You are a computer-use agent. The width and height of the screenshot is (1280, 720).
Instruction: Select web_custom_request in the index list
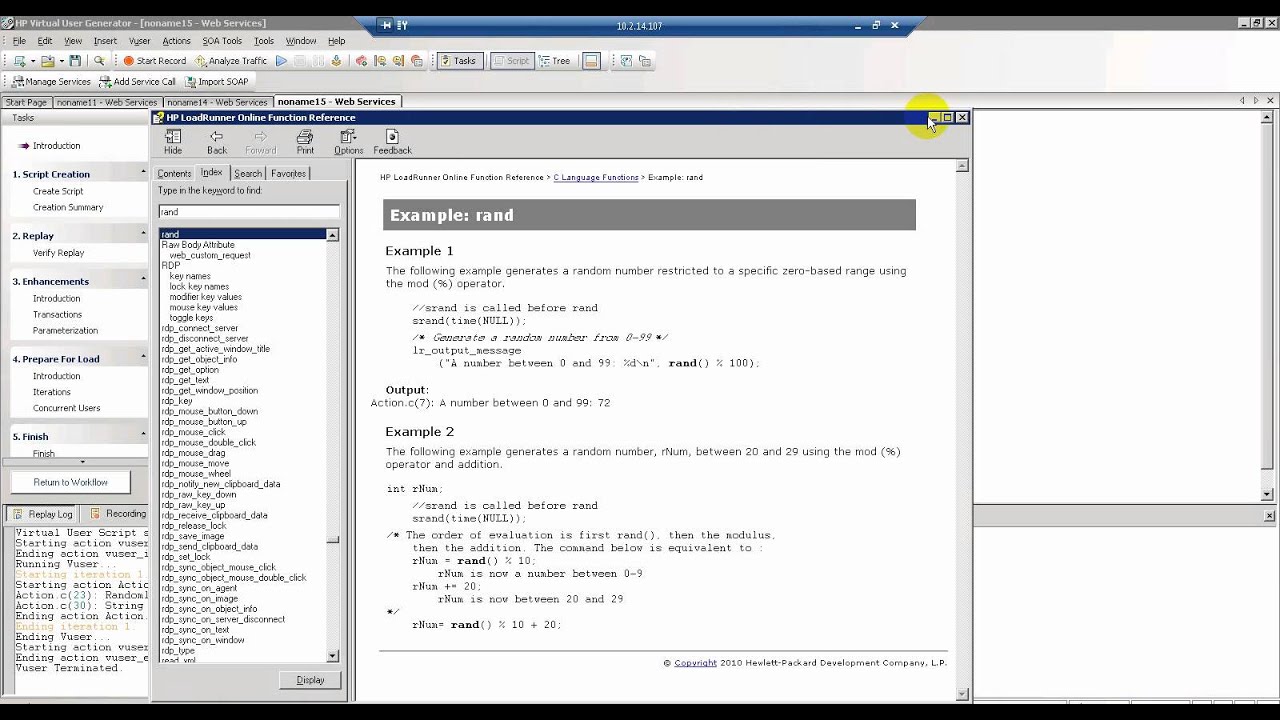[x=210, y=255]
